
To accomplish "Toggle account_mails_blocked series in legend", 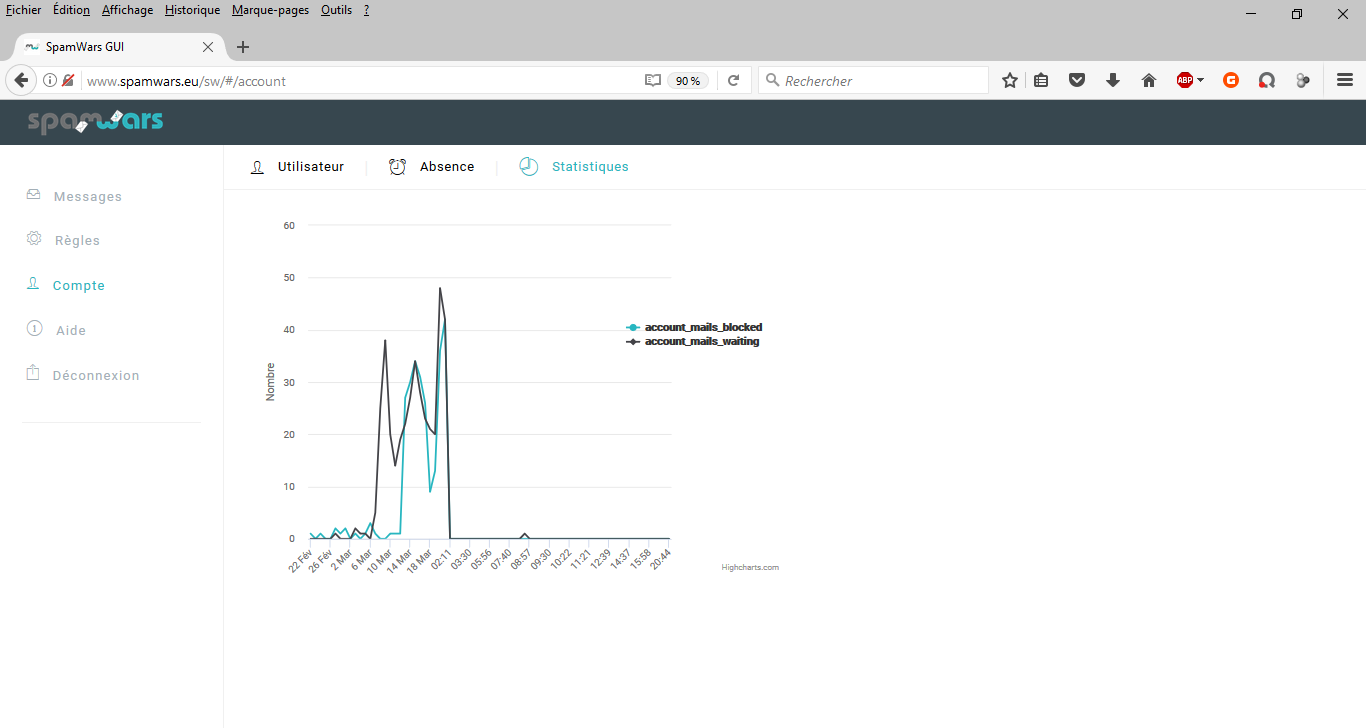I will point(694,327).
